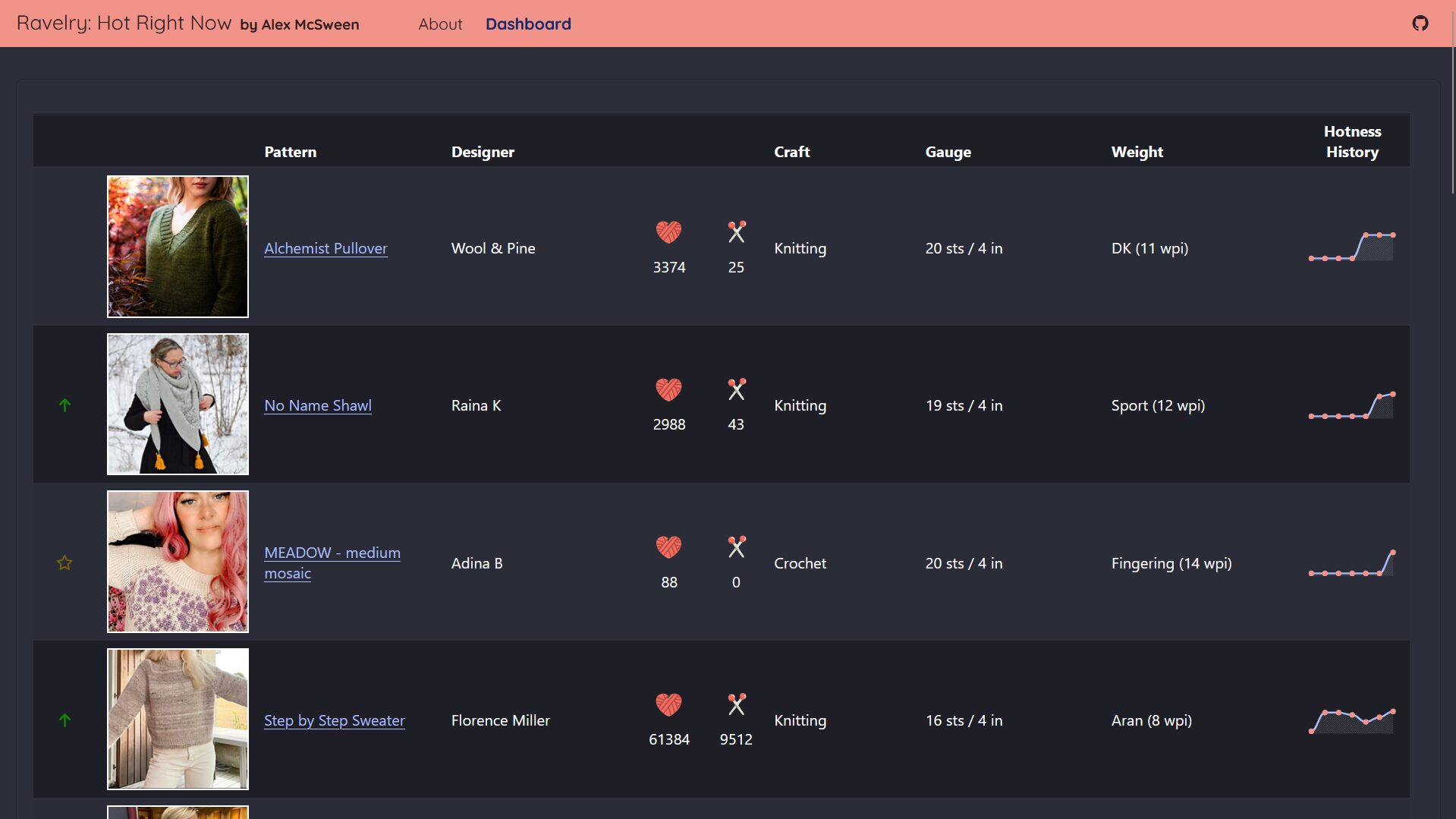Click the heart favorites icon for Alchemist Pullover
This screenshot has height=819, width=1456.
pyautogui.click(x=668, y=232)
